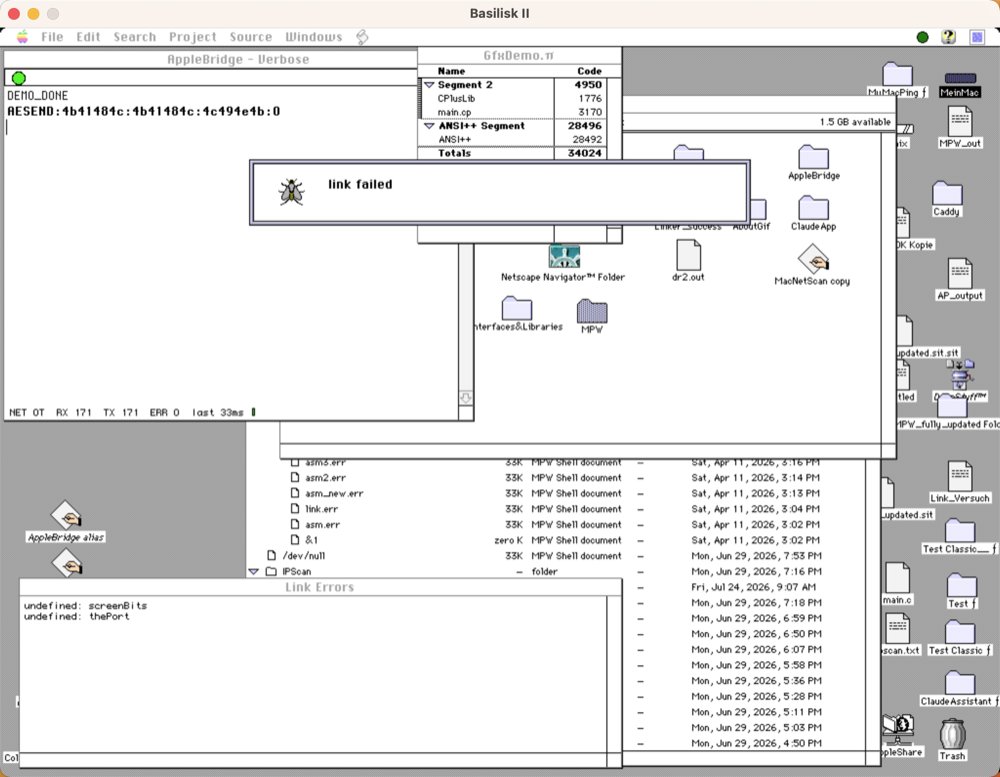Select the ClaudeApp folder icon

point(813,209)
